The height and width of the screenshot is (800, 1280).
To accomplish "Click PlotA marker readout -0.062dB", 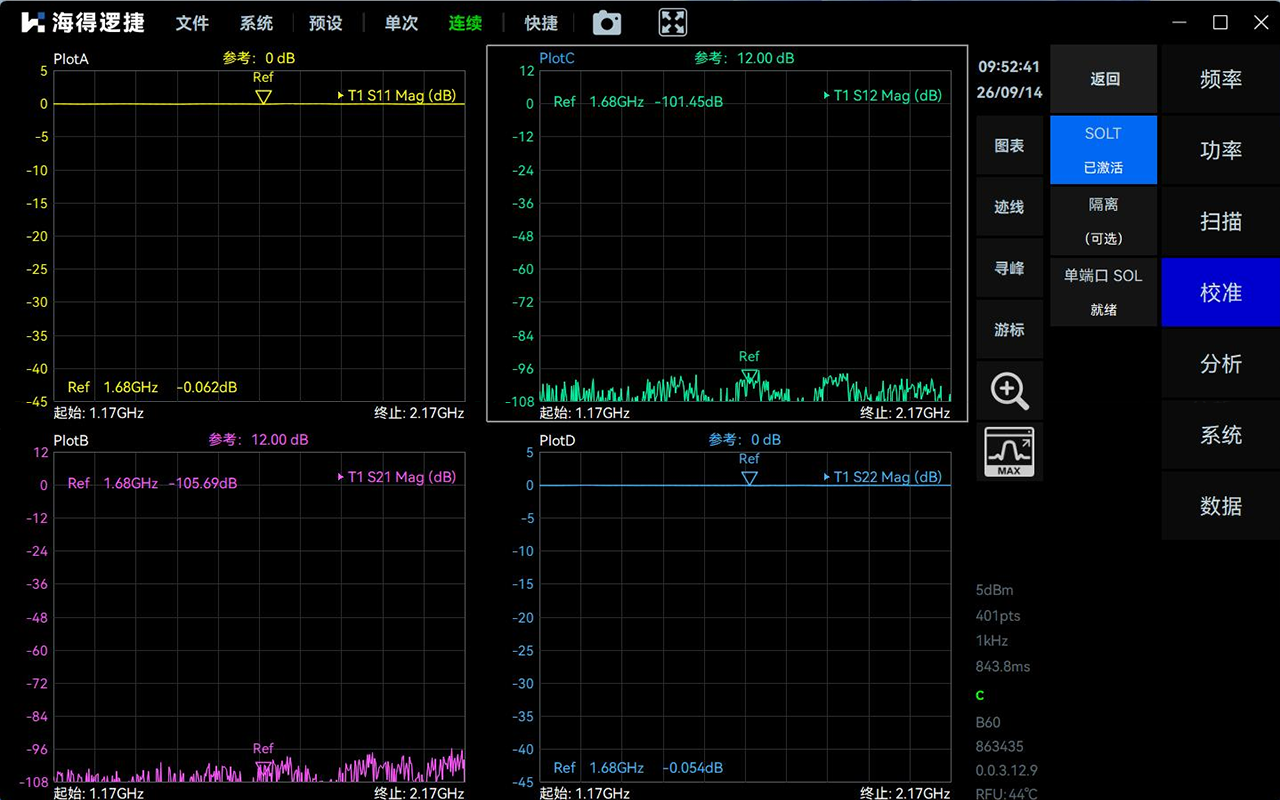I will coord(207,387).
